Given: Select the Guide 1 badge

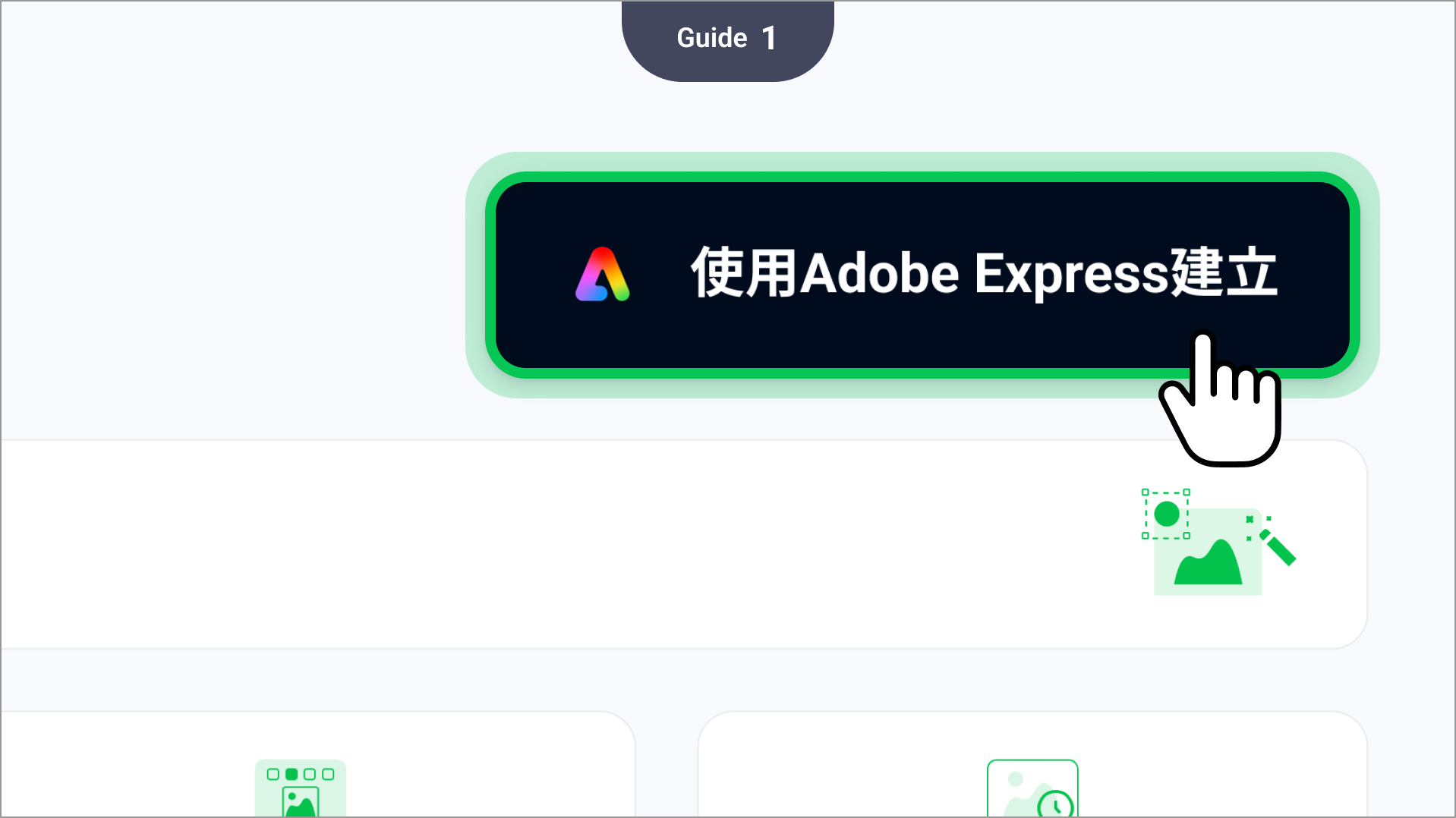Looking at the screenshot, I should [727, 39].
